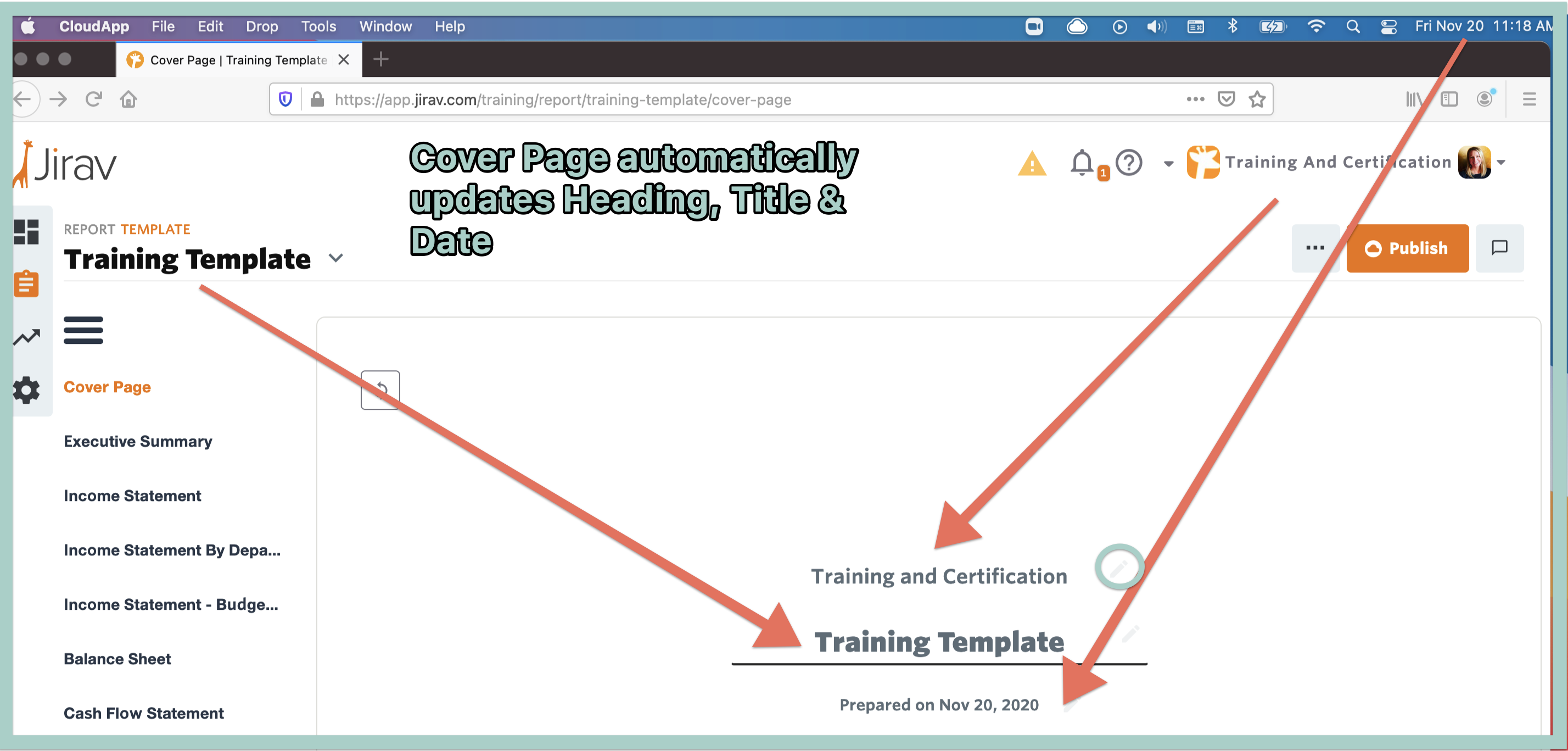Open the Help menu
This screenshot has width=1568, height=751.
point(449,26)
